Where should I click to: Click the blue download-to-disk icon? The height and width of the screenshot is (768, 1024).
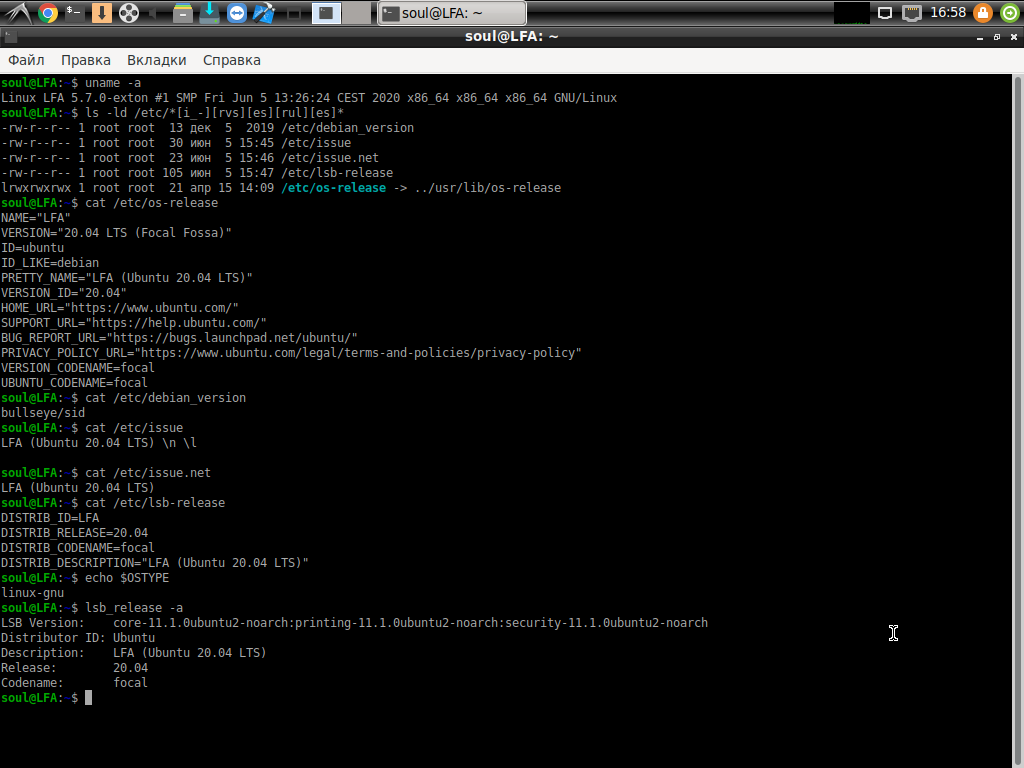pyautogui.click(x=209, y=13)
